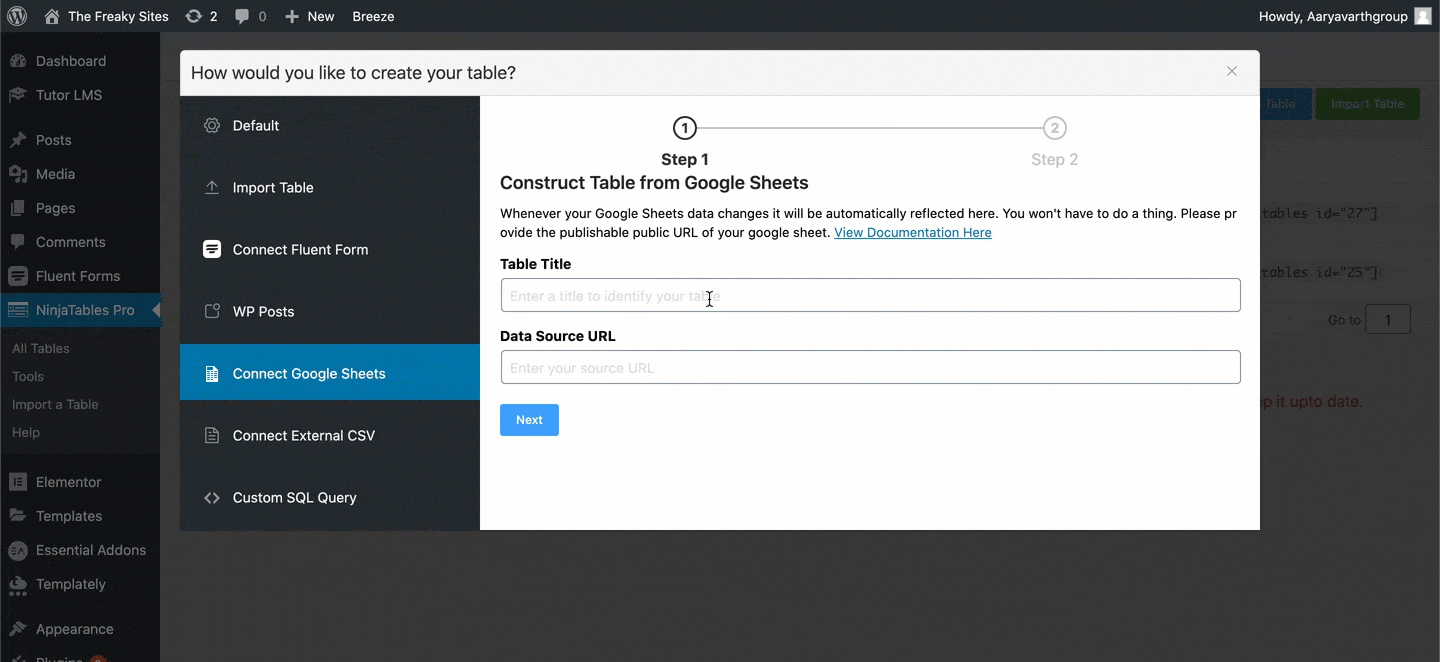
Task: Open the comments bubble icon in admin bar
Action: click(242, 17)
